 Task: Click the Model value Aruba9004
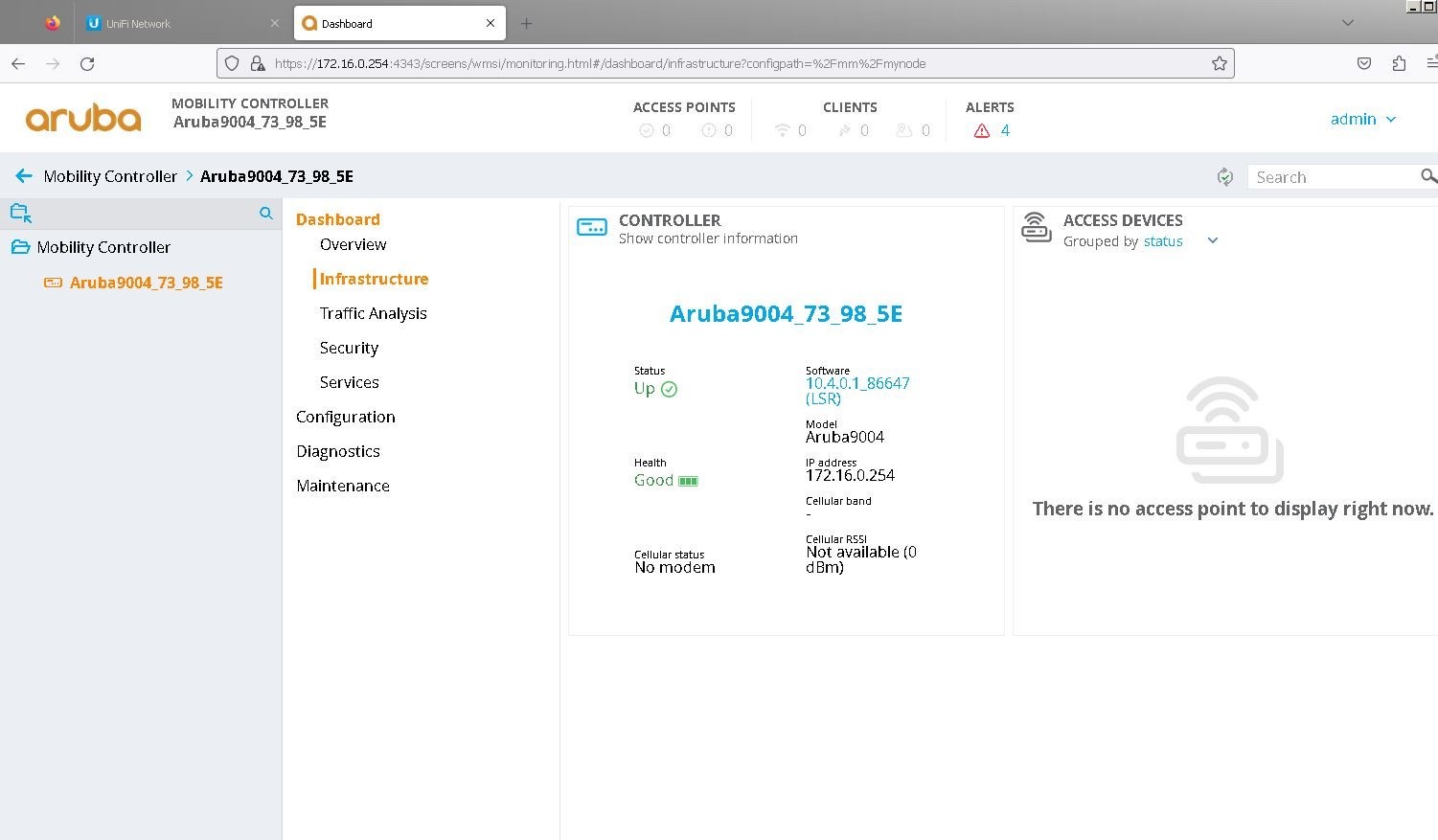tap(845, 437)
